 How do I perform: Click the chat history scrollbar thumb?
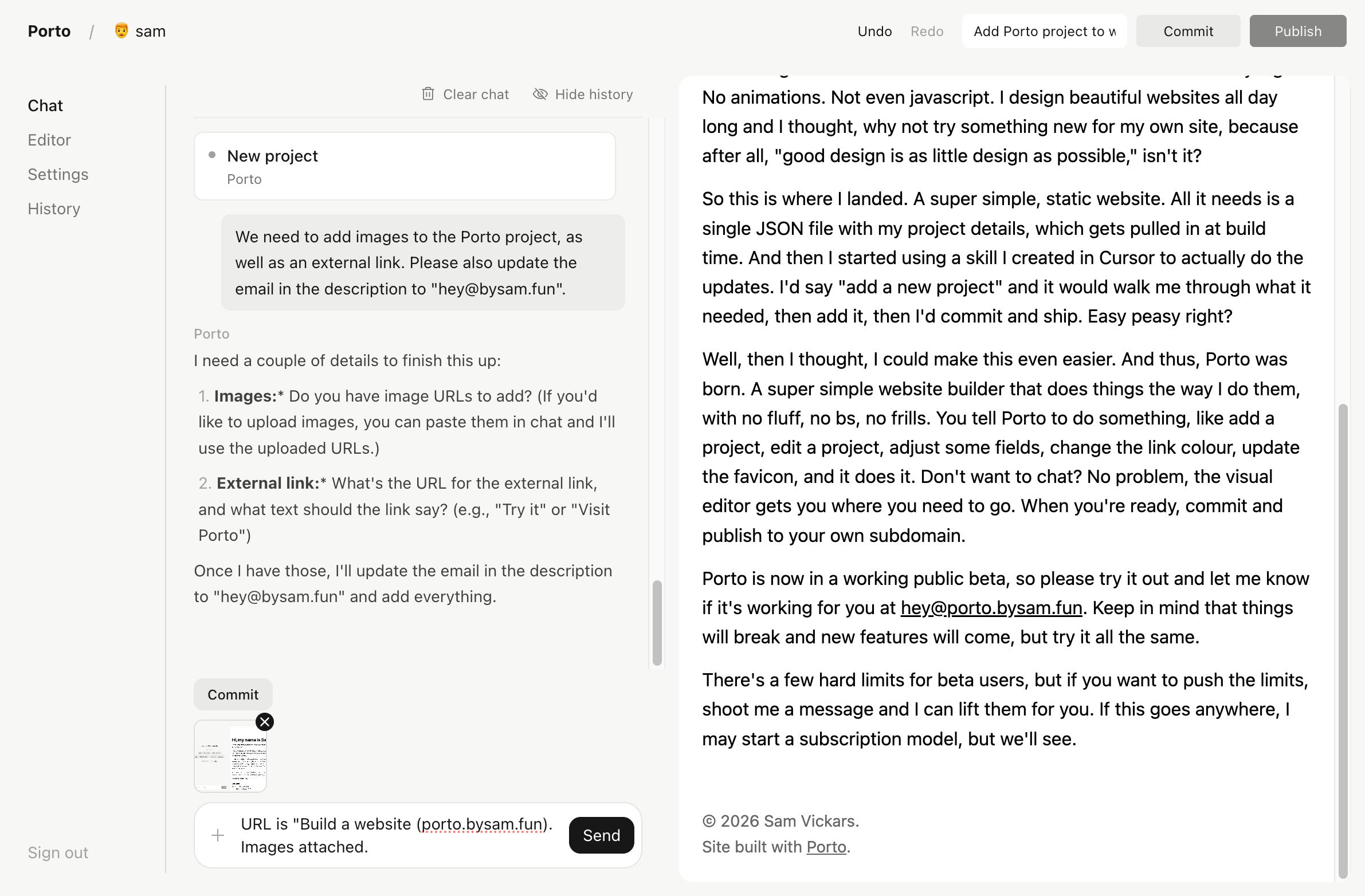click(x=657, y=623)
